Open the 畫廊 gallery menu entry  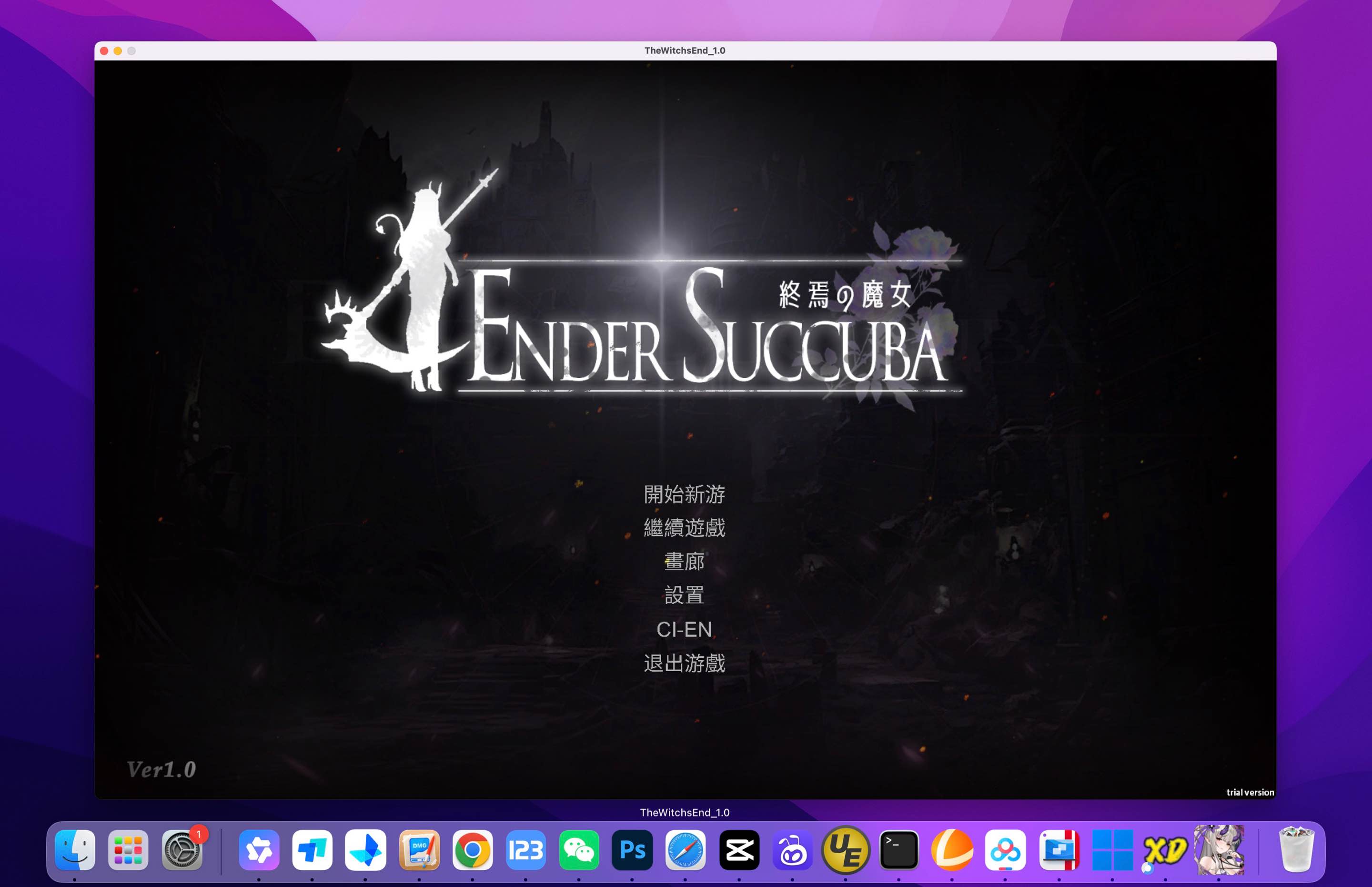coord(684,562)
